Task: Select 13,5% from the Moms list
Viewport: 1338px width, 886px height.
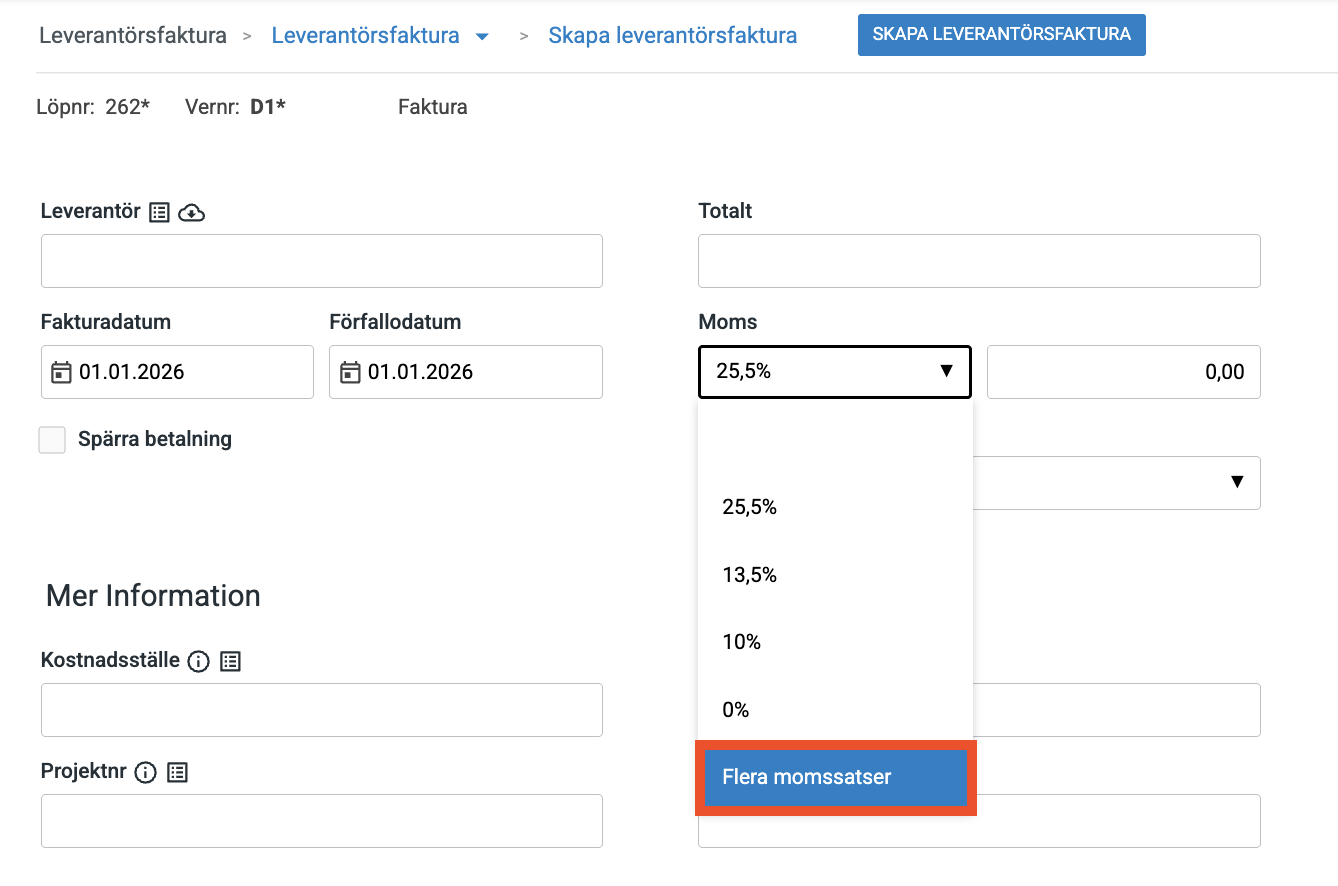Action: 750,575
